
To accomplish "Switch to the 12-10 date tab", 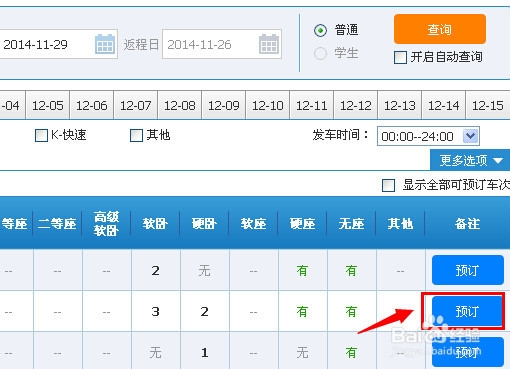I will [268, 106].
